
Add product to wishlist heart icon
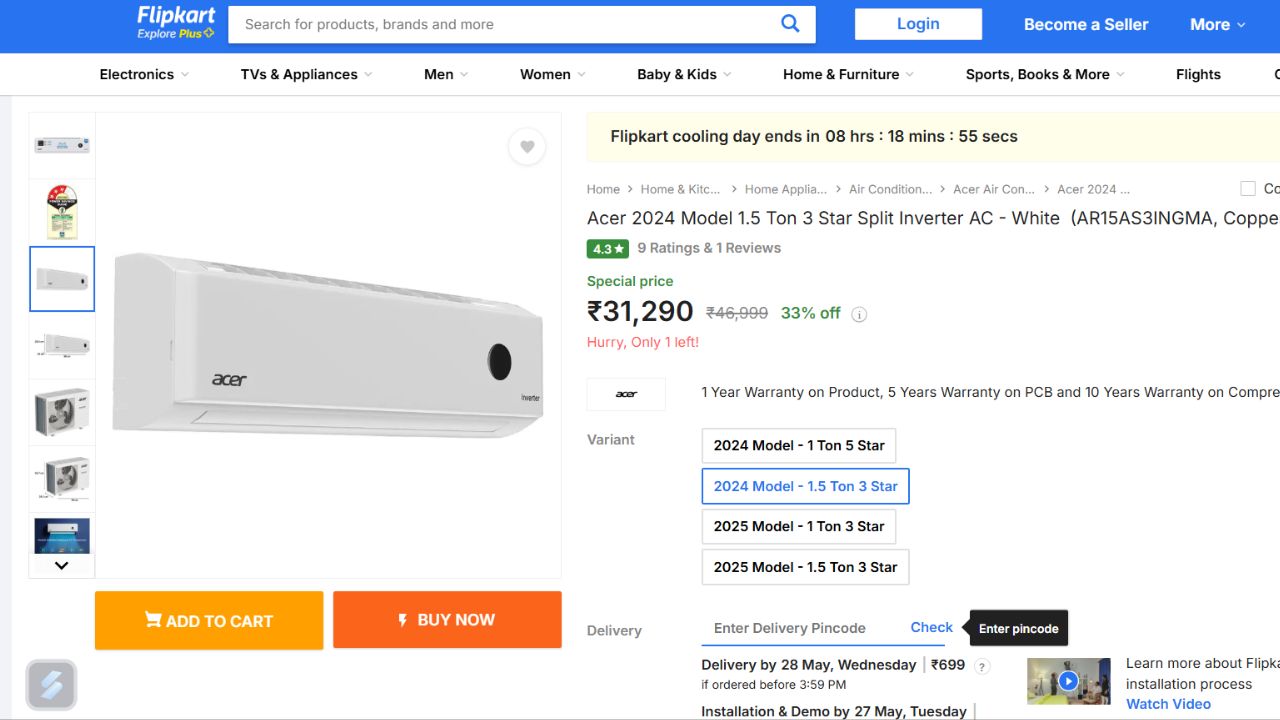527,147
